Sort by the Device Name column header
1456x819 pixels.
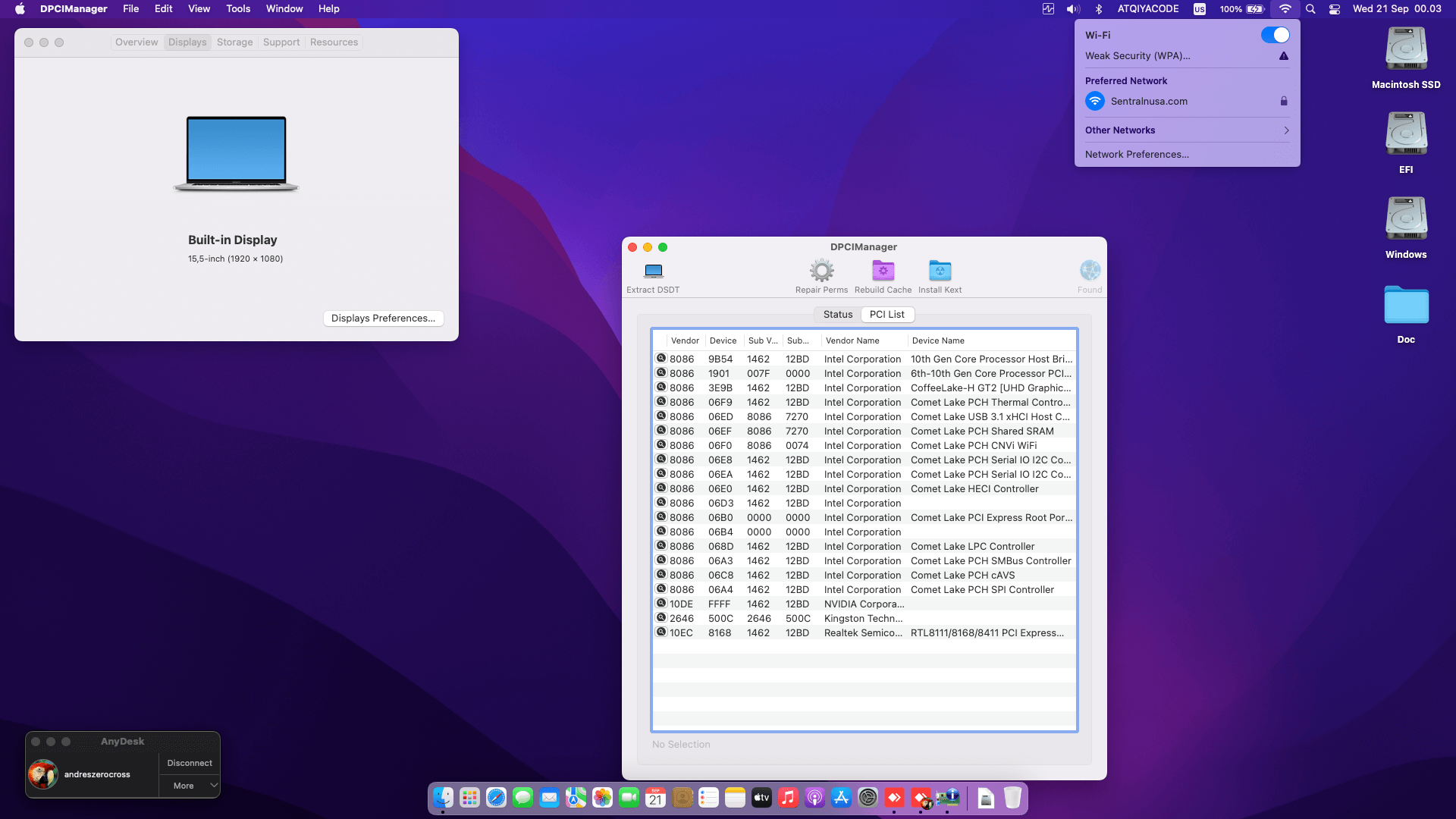992,340
